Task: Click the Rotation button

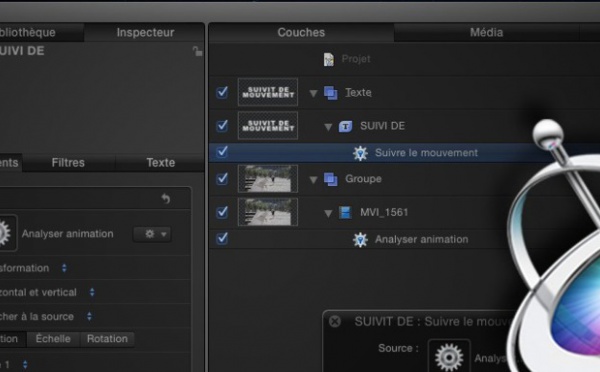Action: point(107,339)
